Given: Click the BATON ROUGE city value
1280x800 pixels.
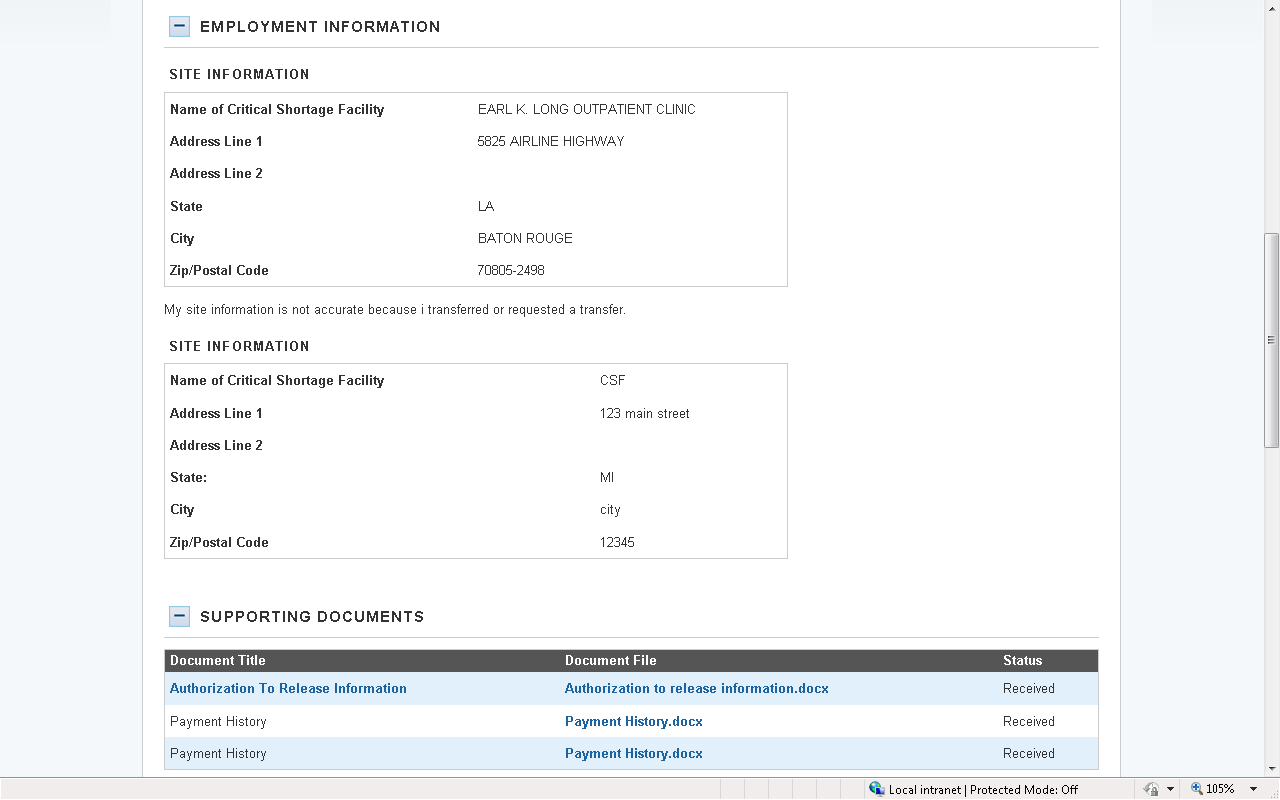Looking at the screenshot, I should 525,239.
